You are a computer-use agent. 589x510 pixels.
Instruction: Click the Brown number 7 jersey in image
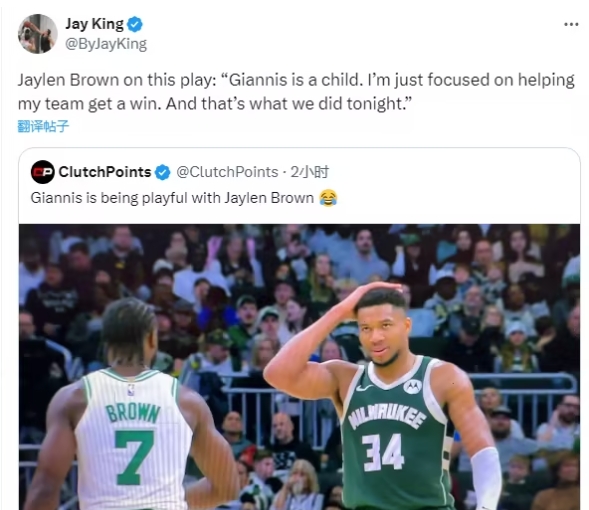pos(133,439)
